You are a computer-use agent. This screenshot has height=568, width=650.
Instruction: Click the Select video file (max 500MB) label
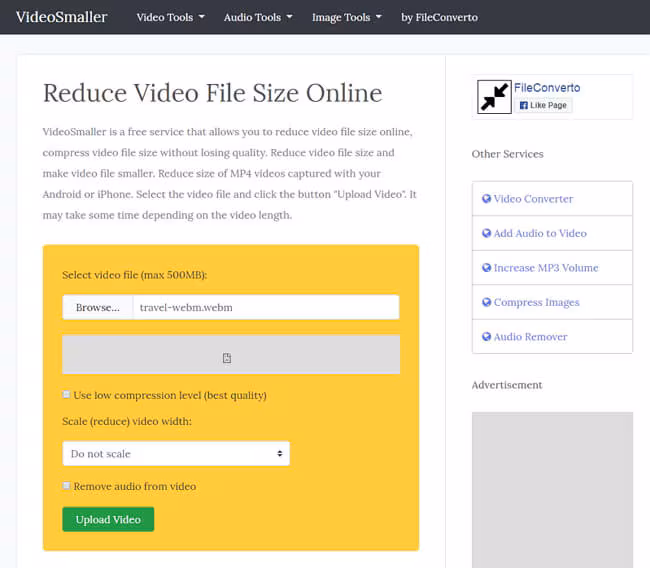click(135, 275)
